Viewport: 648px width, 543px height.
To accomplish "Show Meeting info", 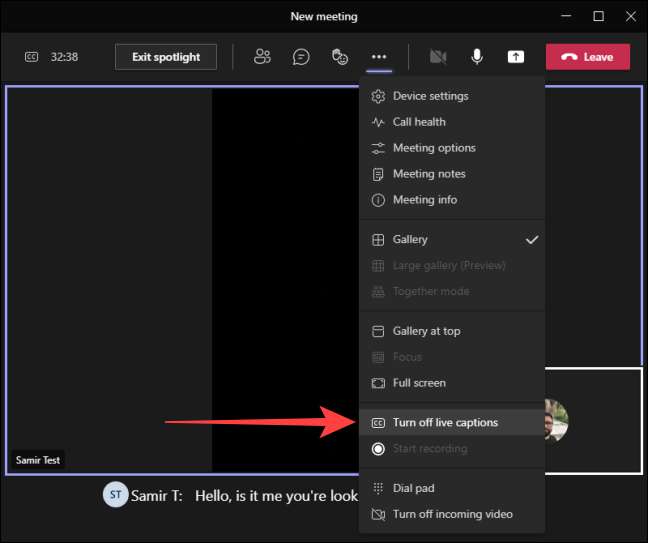I will point(424,200).
